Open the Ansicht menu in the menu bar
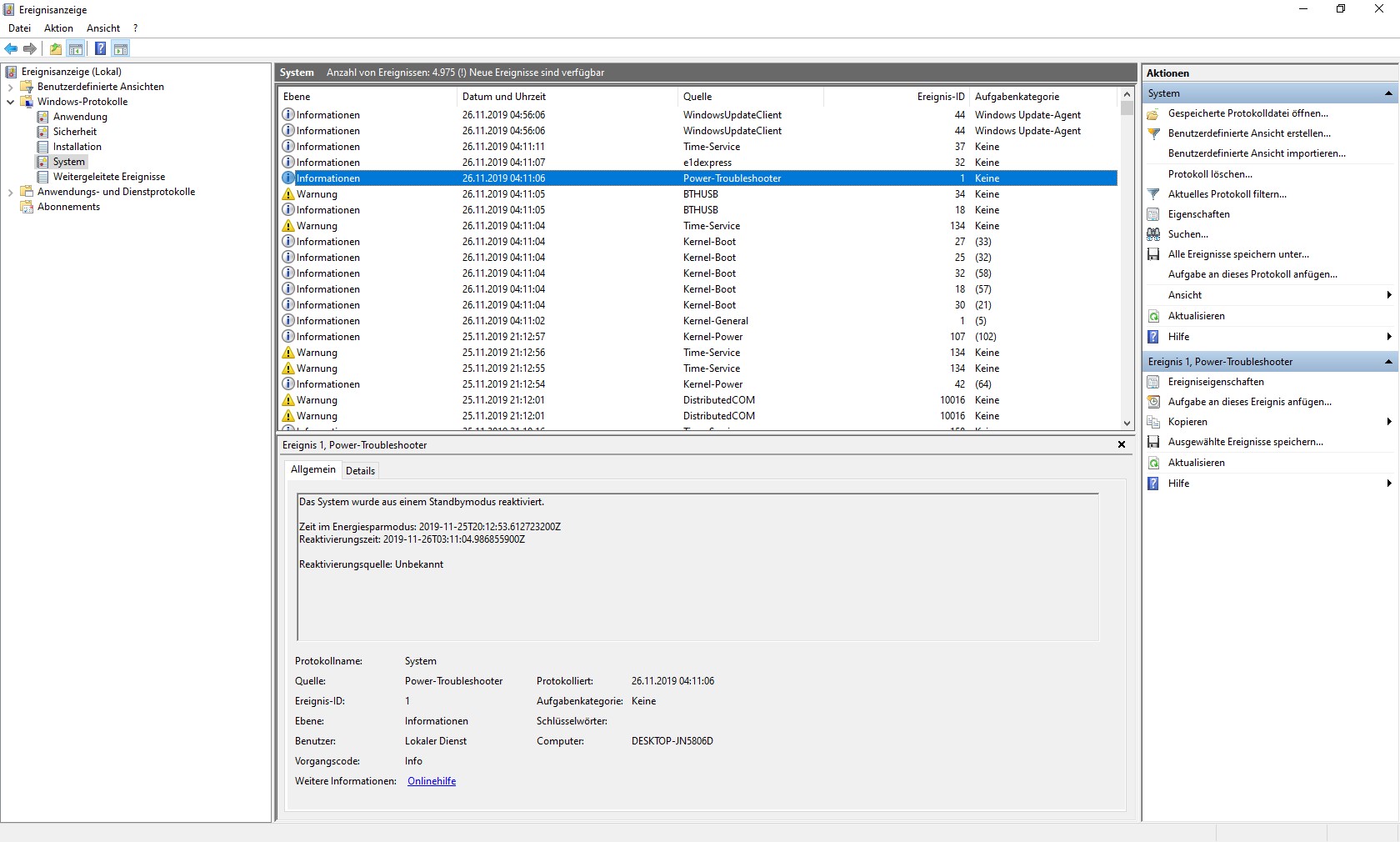This screenshot has height=842, width=1400. (103, 28)
